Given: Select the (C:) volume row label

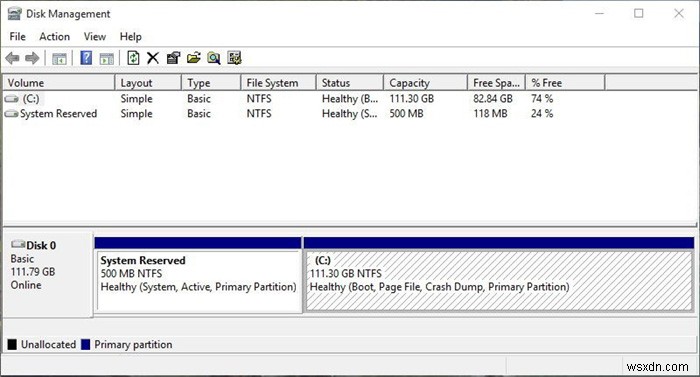Looking at the screenshot, I should pos(31,98).
